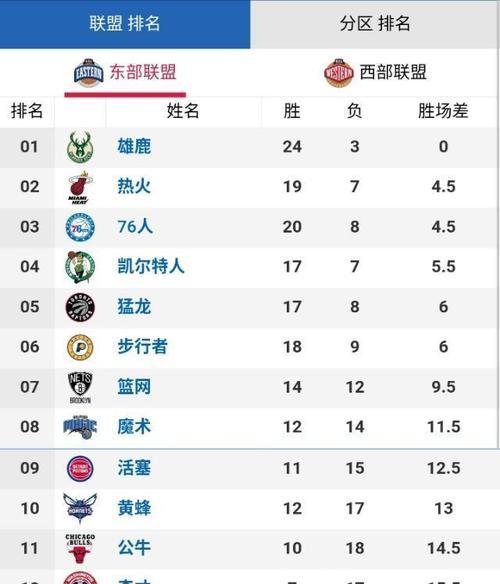Switch to 分区 排名 tab

375,24
